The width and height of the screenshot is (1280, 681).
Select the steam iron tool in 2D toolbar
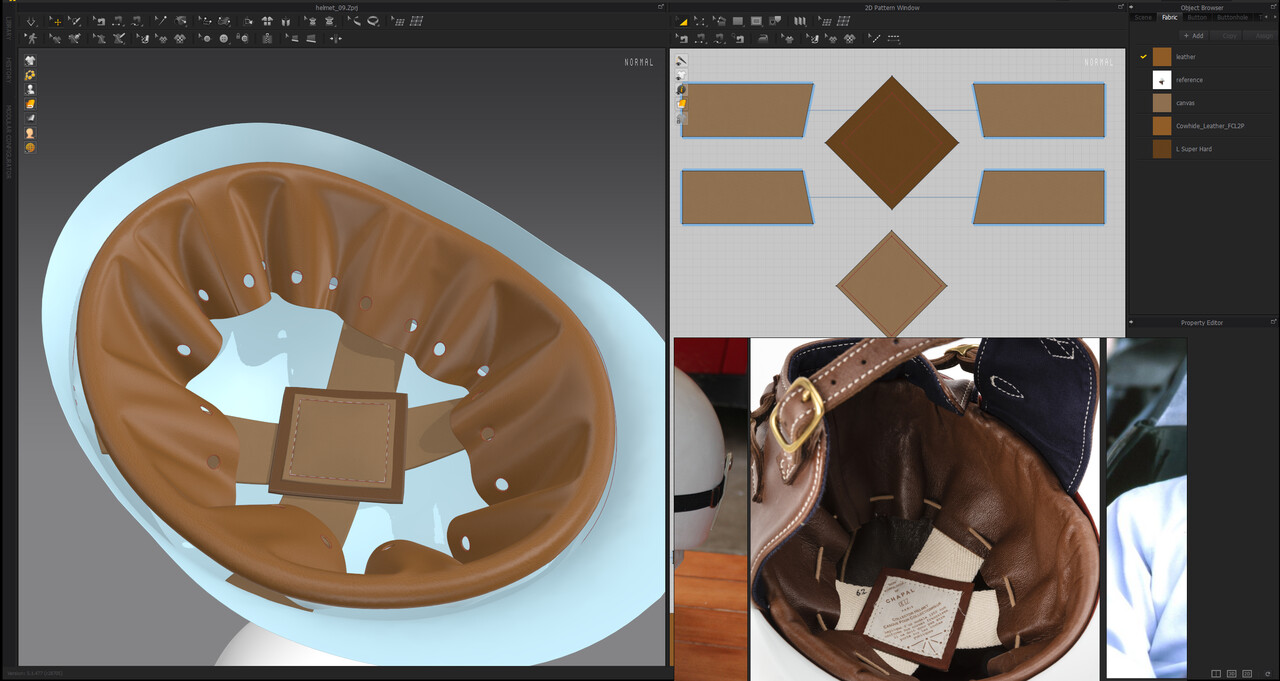point(763,38)
